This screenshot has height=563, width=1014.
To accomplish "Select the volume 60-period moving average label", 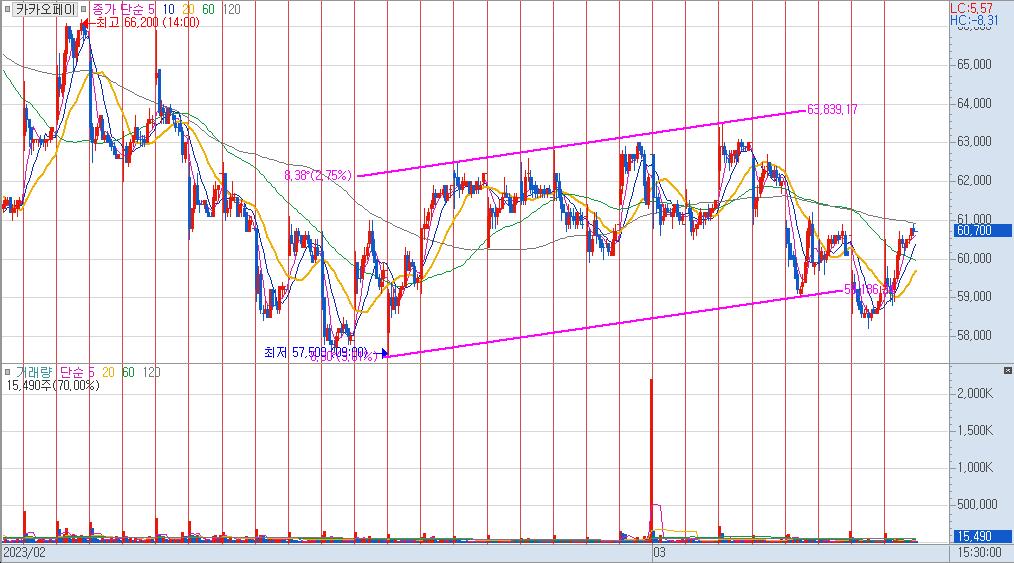I will pos(128,372).
